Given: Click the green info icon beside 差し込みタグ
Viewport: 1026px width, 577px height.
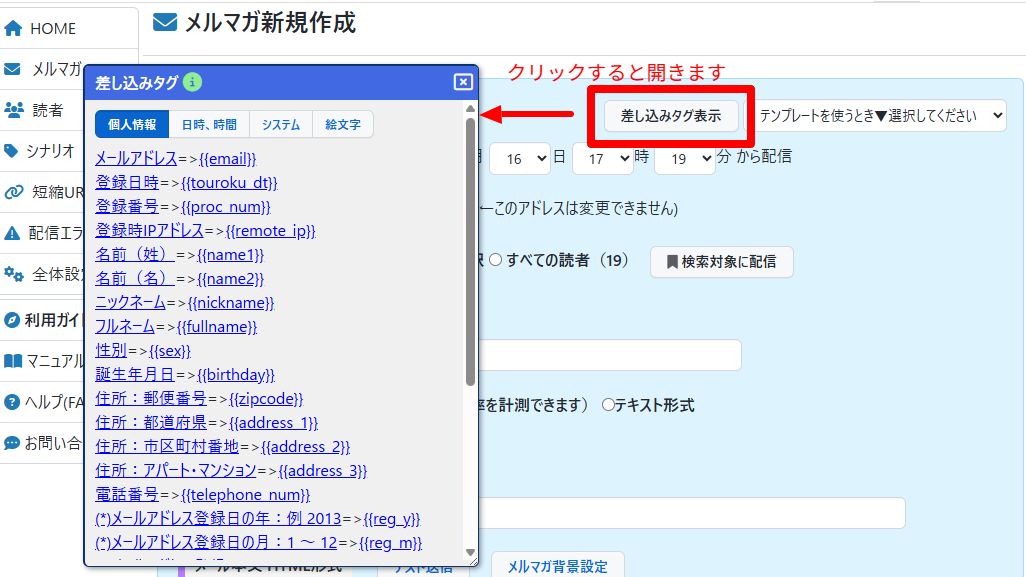Looking at the screenshot, I should click(193, 82).
